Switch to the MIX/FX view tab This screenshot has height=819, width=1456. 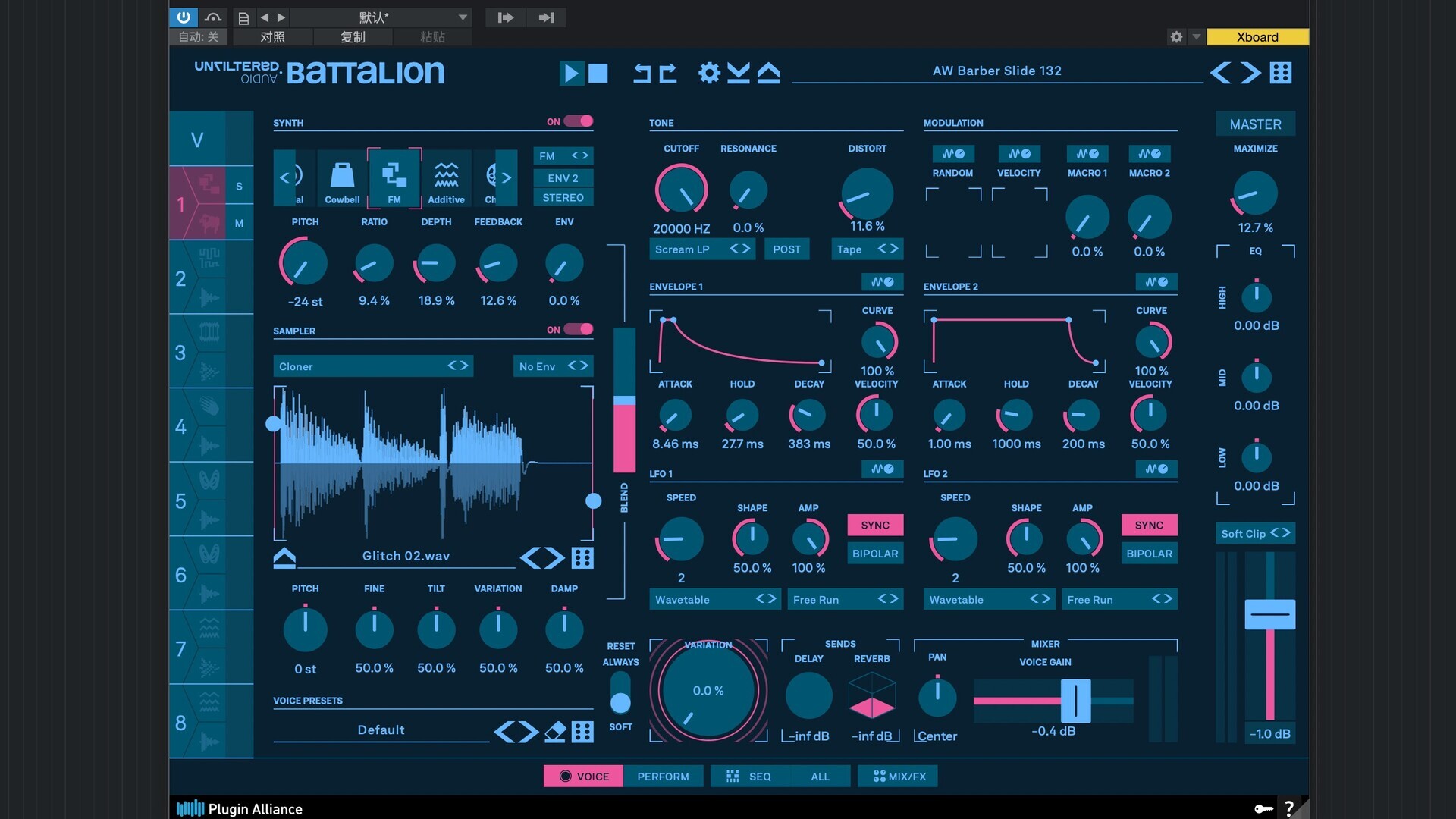(899, 777)
